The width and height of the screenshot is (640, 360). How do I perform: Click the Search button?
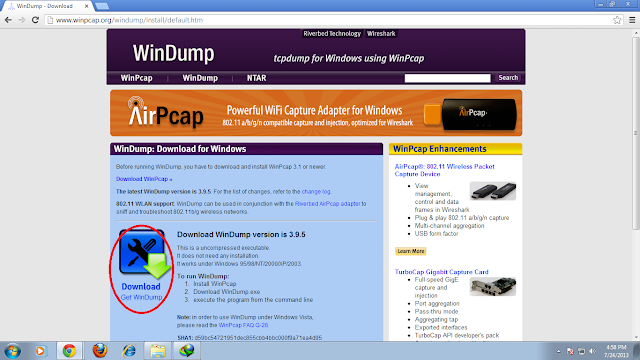(508, 78)
